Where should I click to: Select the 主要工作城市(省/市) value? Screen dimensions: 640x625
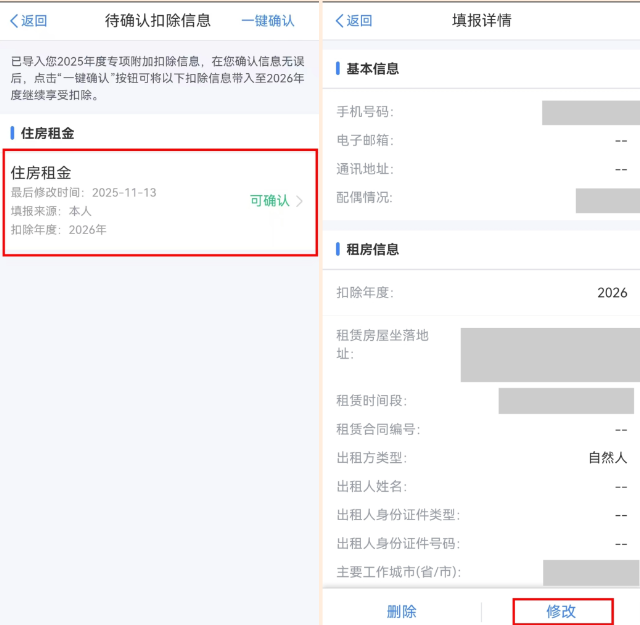590,572
